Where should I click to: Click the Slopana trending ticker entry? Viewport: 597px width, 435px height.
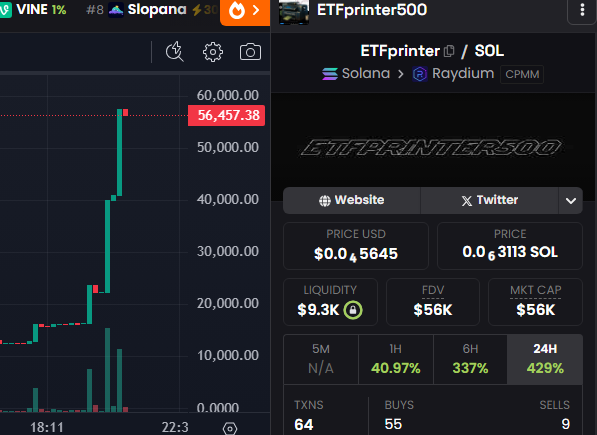click(152, 10)
